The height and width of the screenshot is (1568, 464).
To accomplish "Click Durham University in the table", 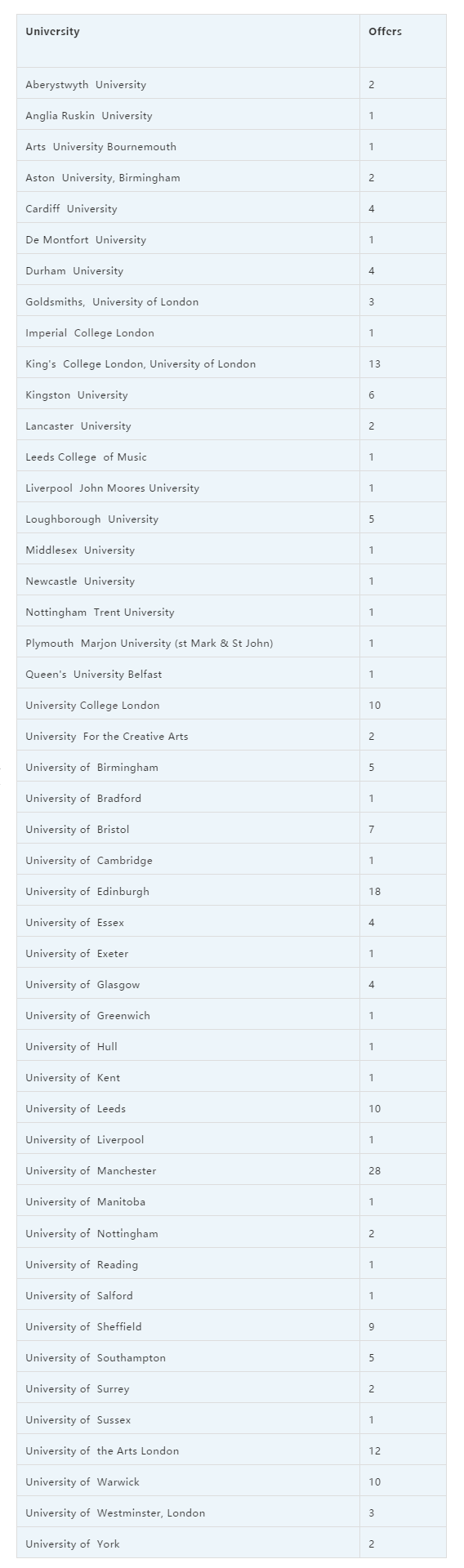I will tap(74, 271).
